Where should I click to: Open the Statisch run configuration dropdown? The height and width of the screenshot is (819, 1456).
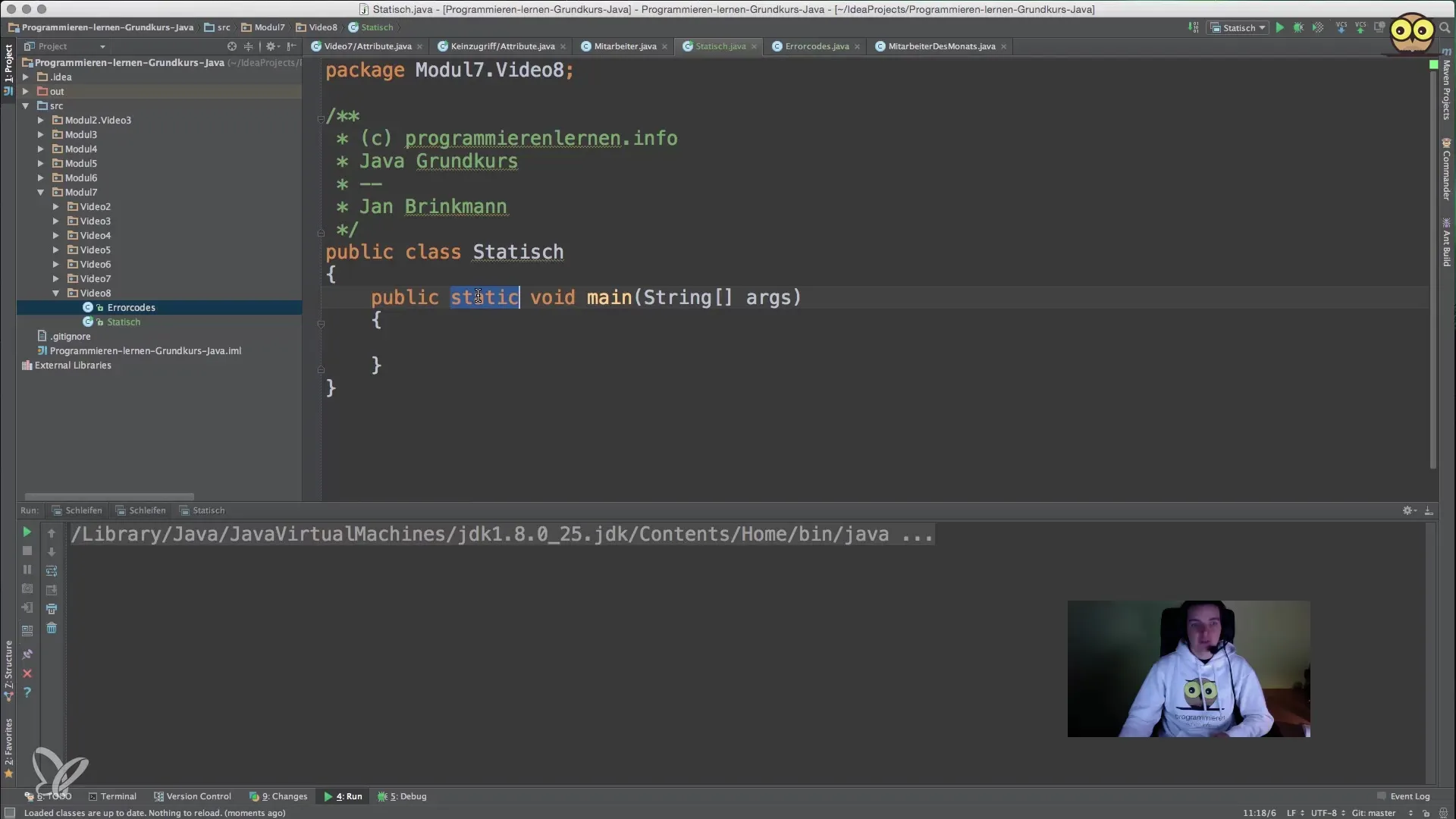pyautogui.click(x=1239, y=27)
